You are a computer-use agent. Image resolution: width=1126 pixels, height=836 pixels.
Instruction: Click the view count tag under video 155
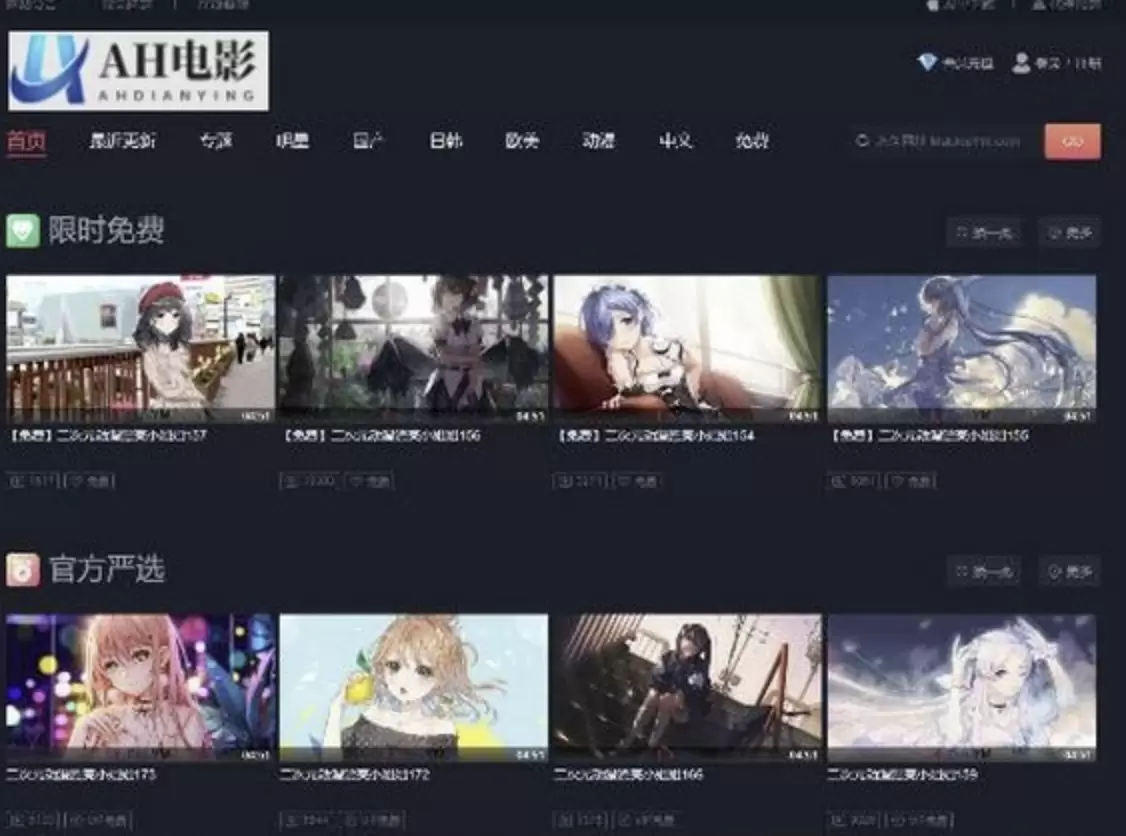[x=854, y=480]
